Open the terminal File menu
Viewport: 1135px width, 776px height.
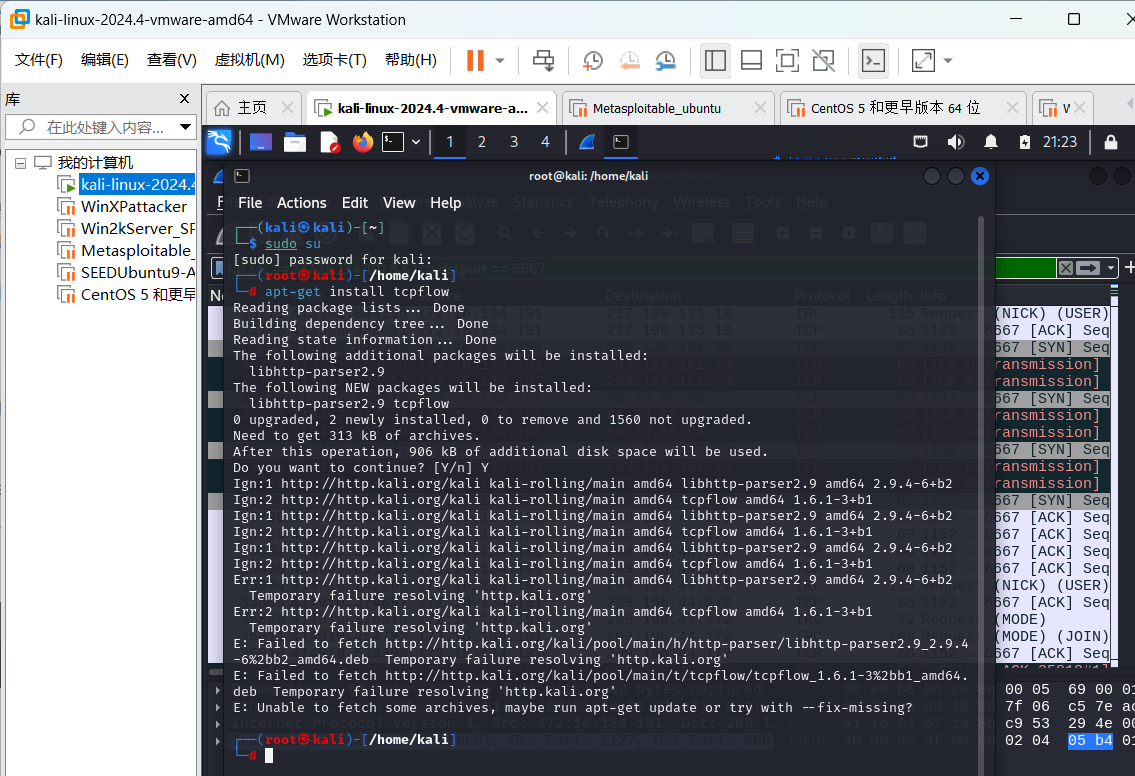click(x=250, y=203)
